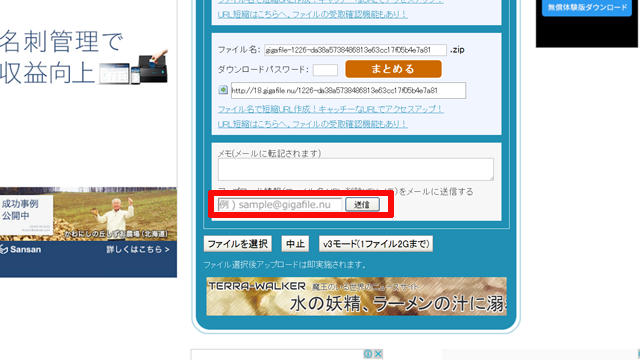Viewport: 640px width, 360px height.
Task: Focus the ファイル名 zip name input field
Action: (x=355, y=50)
